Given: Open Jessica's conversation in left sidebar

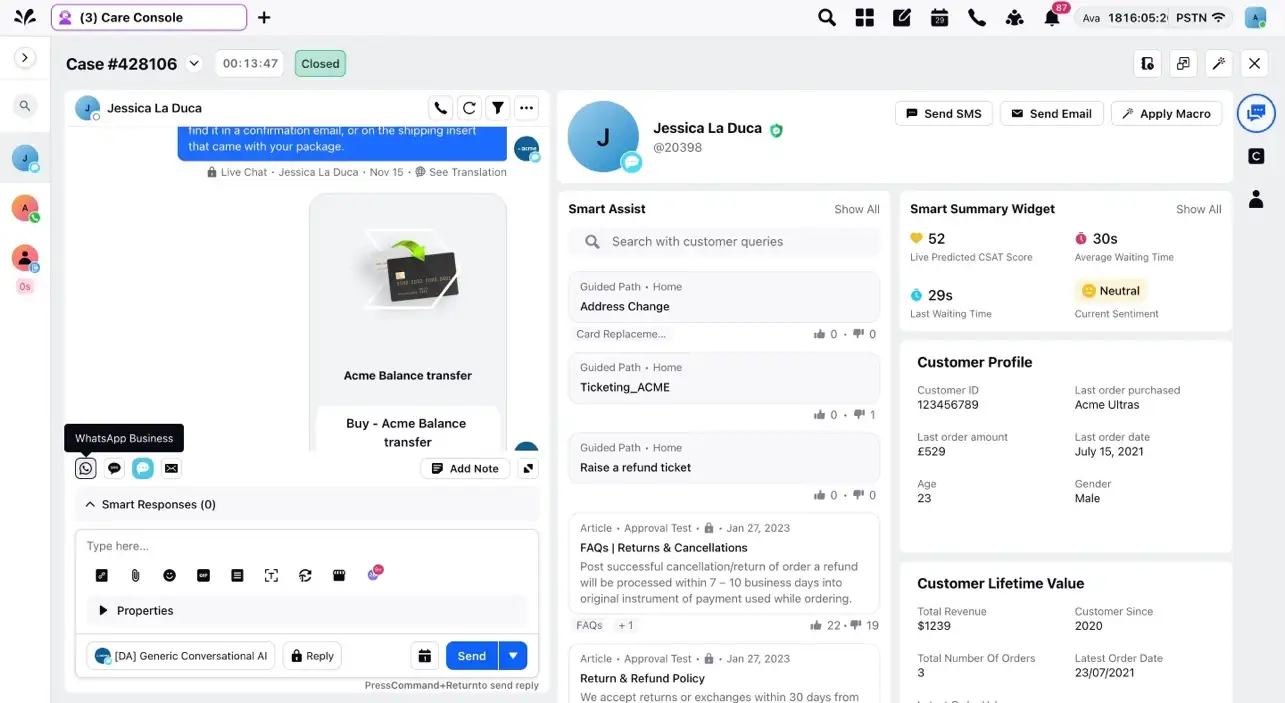Looking at the screenshot, I should [25, 158].
